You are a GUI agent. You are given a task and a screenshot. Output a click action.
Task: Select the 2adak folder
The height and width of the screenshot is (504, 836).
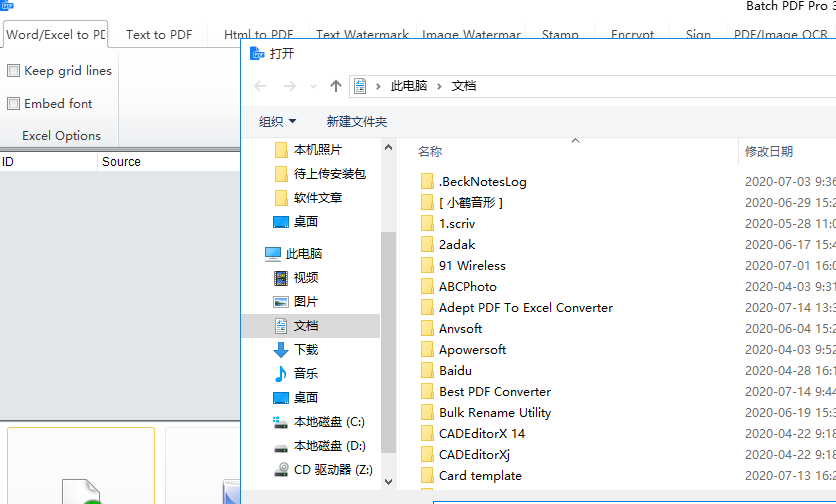(456, 245)
